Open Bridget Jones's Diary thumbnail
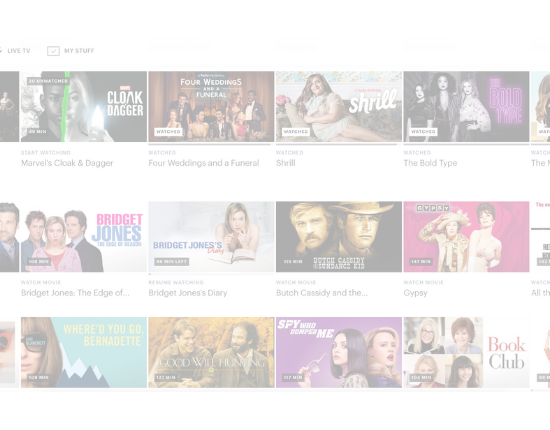Image resolution: width=550 pixels, height=430 pixels. click(211, 237)
